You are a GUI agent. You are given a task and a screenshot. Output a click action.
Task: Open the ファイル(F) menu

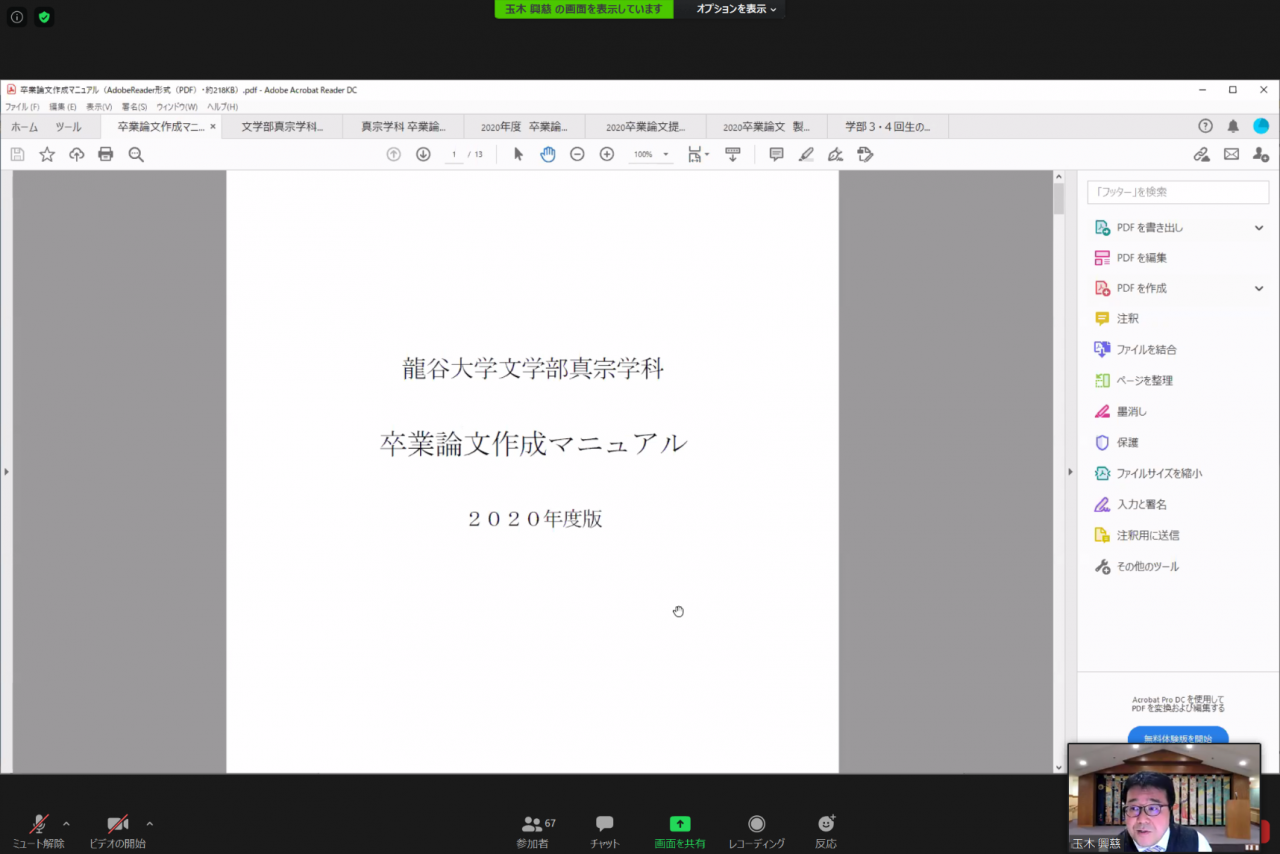tap(22, 107)
